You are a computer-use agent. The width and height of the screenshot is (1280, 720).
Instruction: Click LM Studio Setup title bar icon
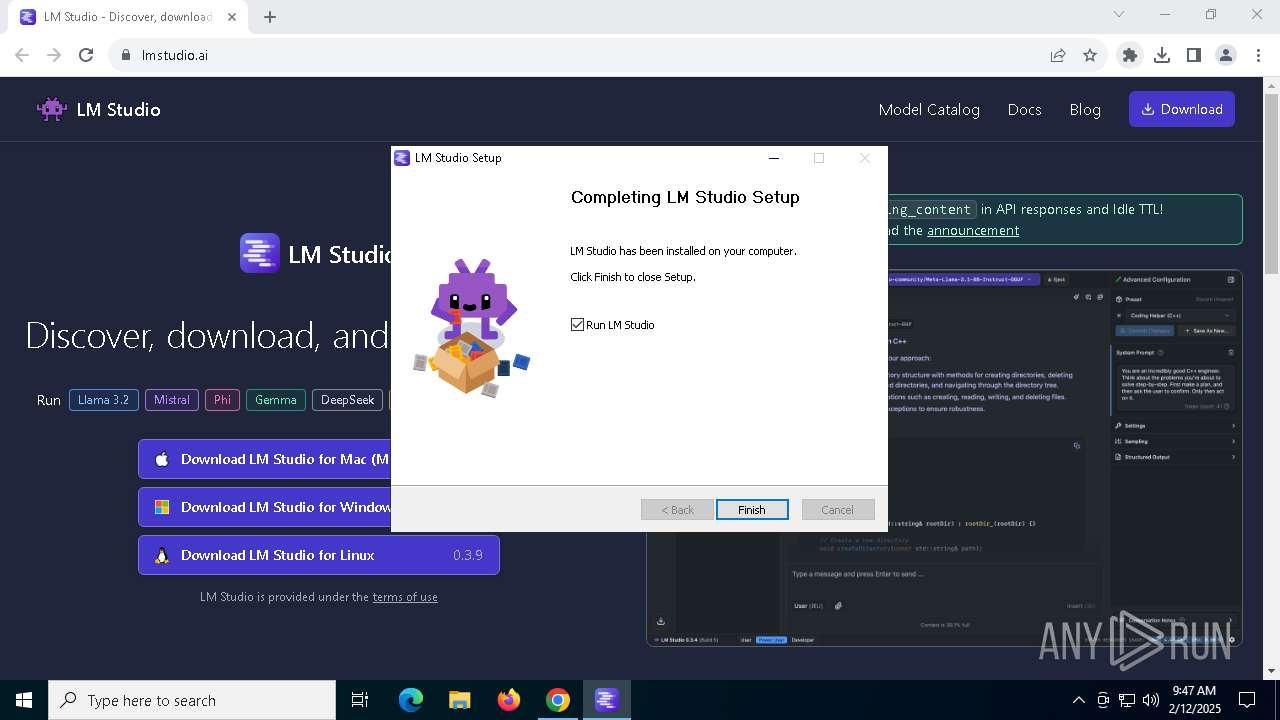click(402, 158)
